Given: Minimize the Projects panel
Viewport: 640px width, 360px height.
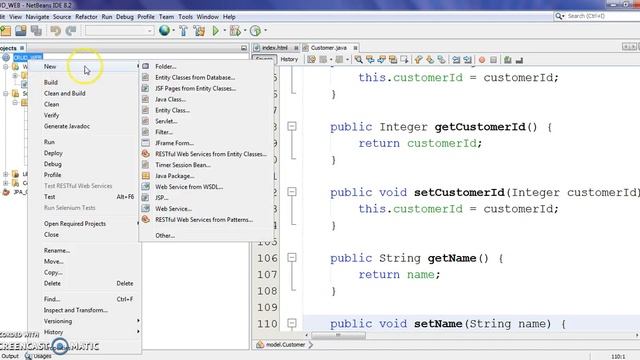Looking at the screenshot, I should tap(244, 48).
